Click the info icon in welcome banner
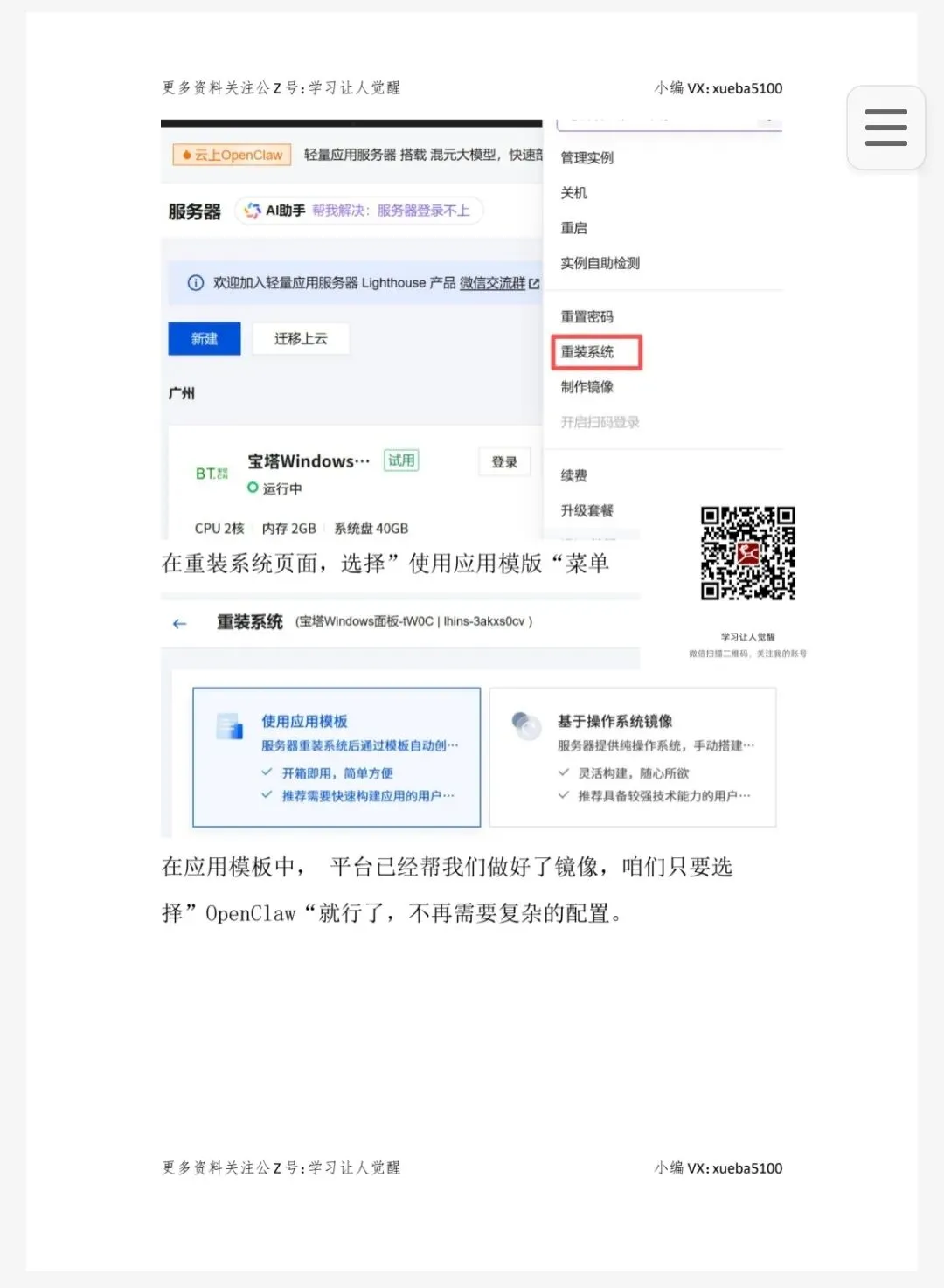 coord(196,283)
